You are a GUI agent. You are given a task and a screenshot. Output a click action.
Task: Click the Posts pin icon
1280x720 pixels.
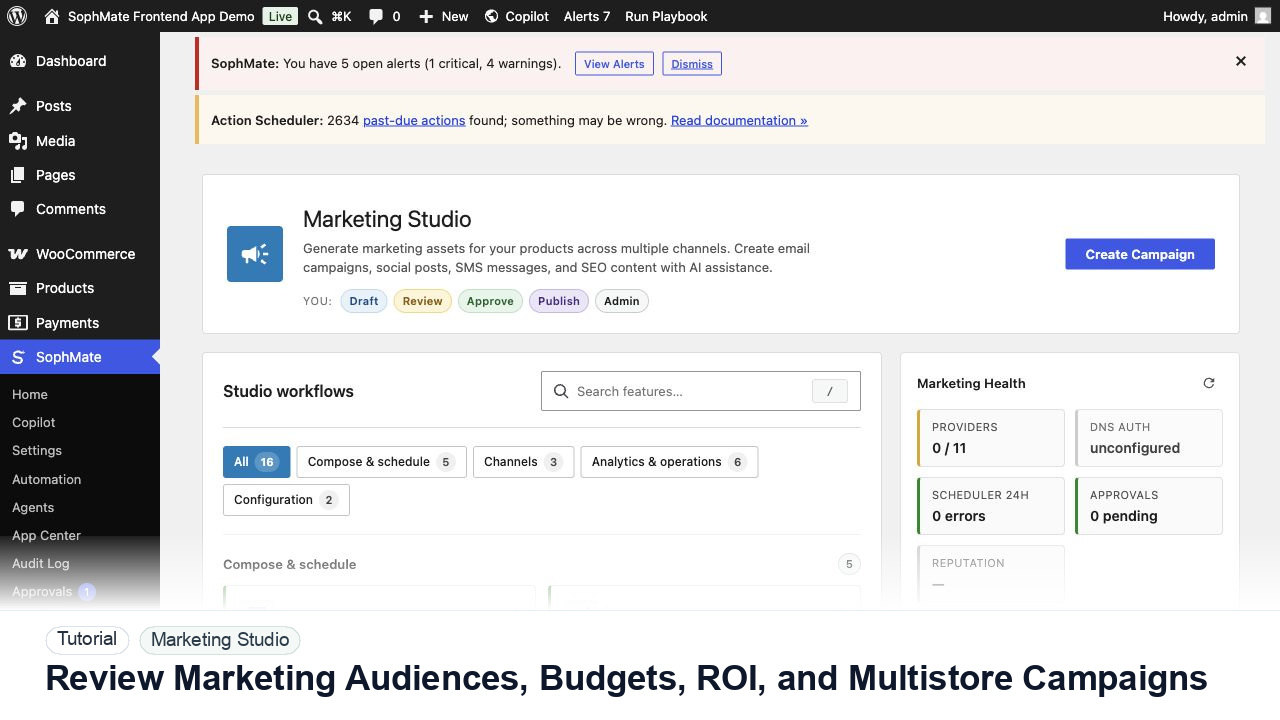(x=18, y=106)
